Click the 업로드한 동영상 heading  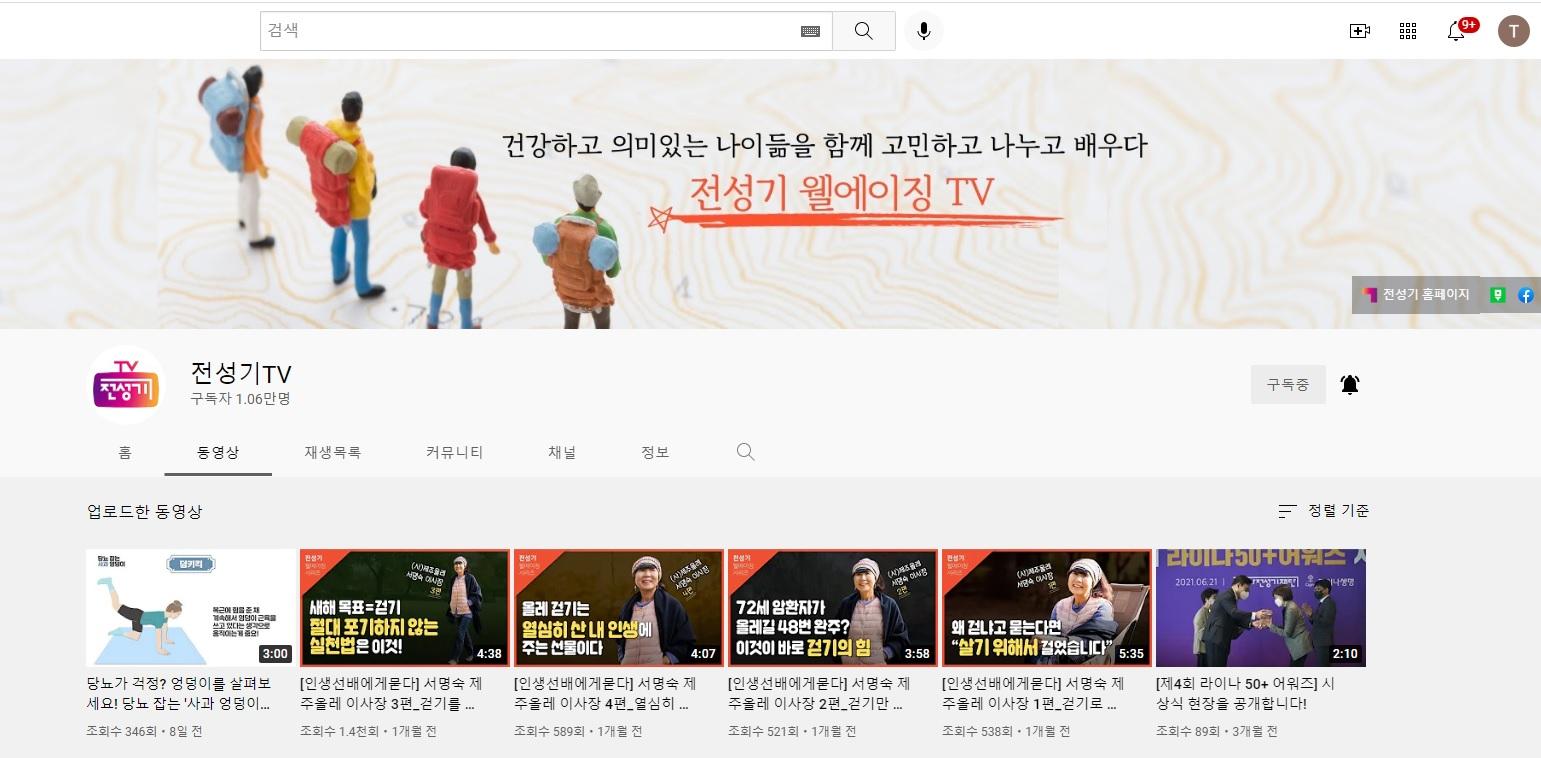tap(145, 511)
